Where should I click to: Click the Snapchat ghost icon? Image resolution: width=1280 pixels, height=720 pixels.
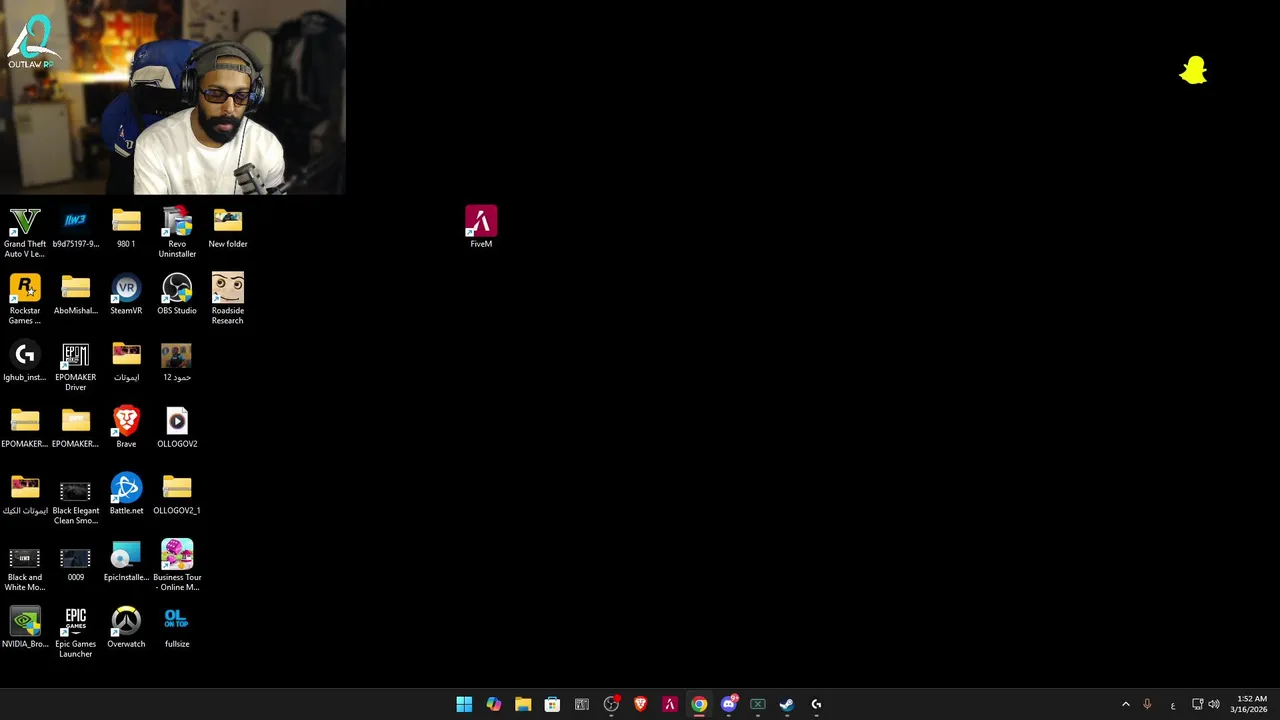point(1193,71)
